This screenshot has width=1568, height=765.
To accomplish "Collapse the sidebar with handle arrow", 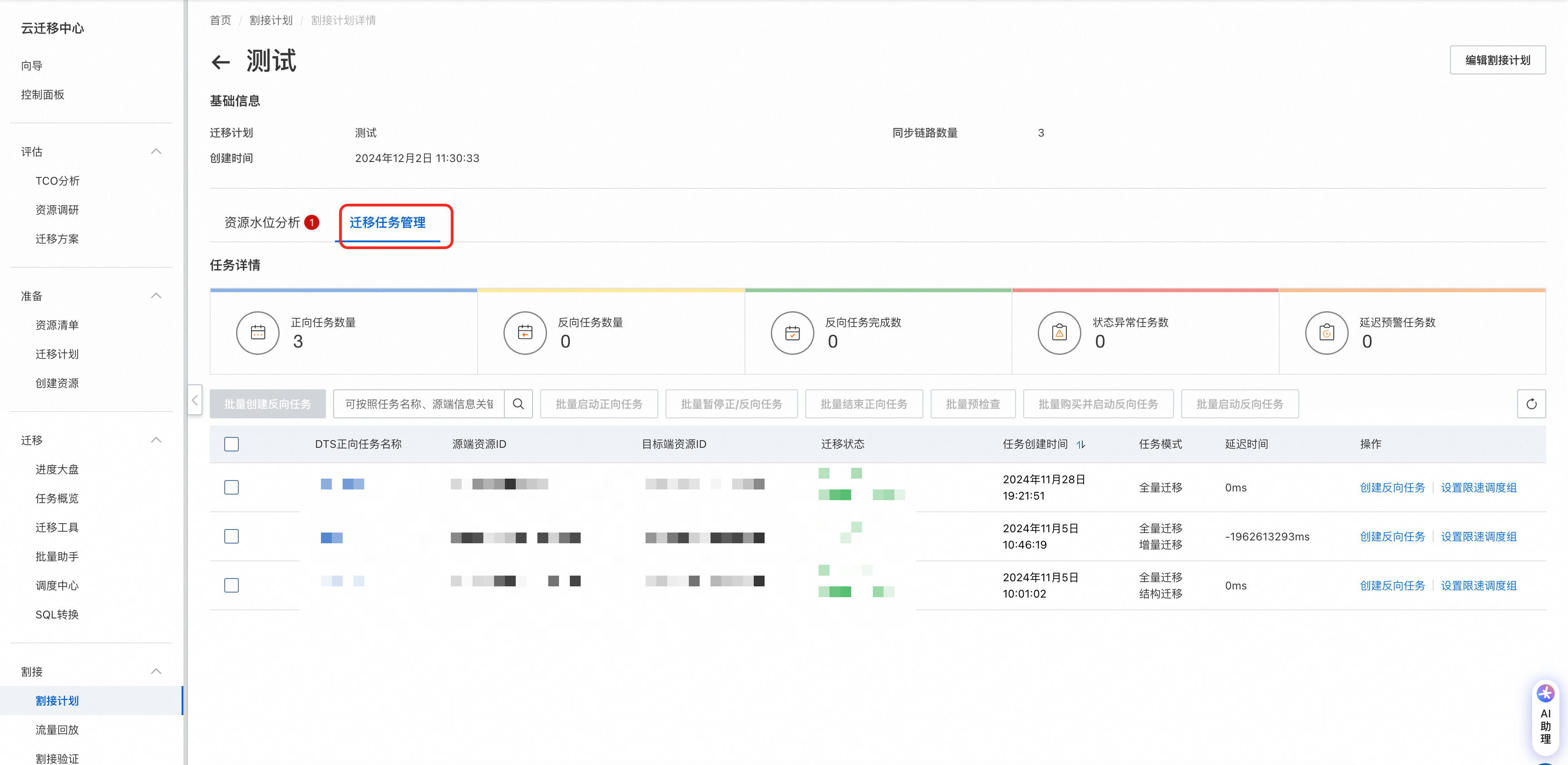I will coord(195,400).
